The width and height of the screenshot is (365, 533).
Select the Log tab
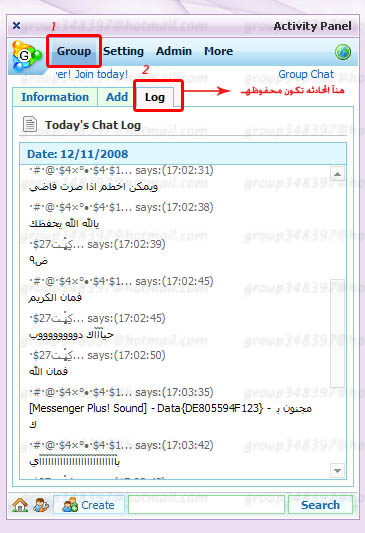(155, 97)
